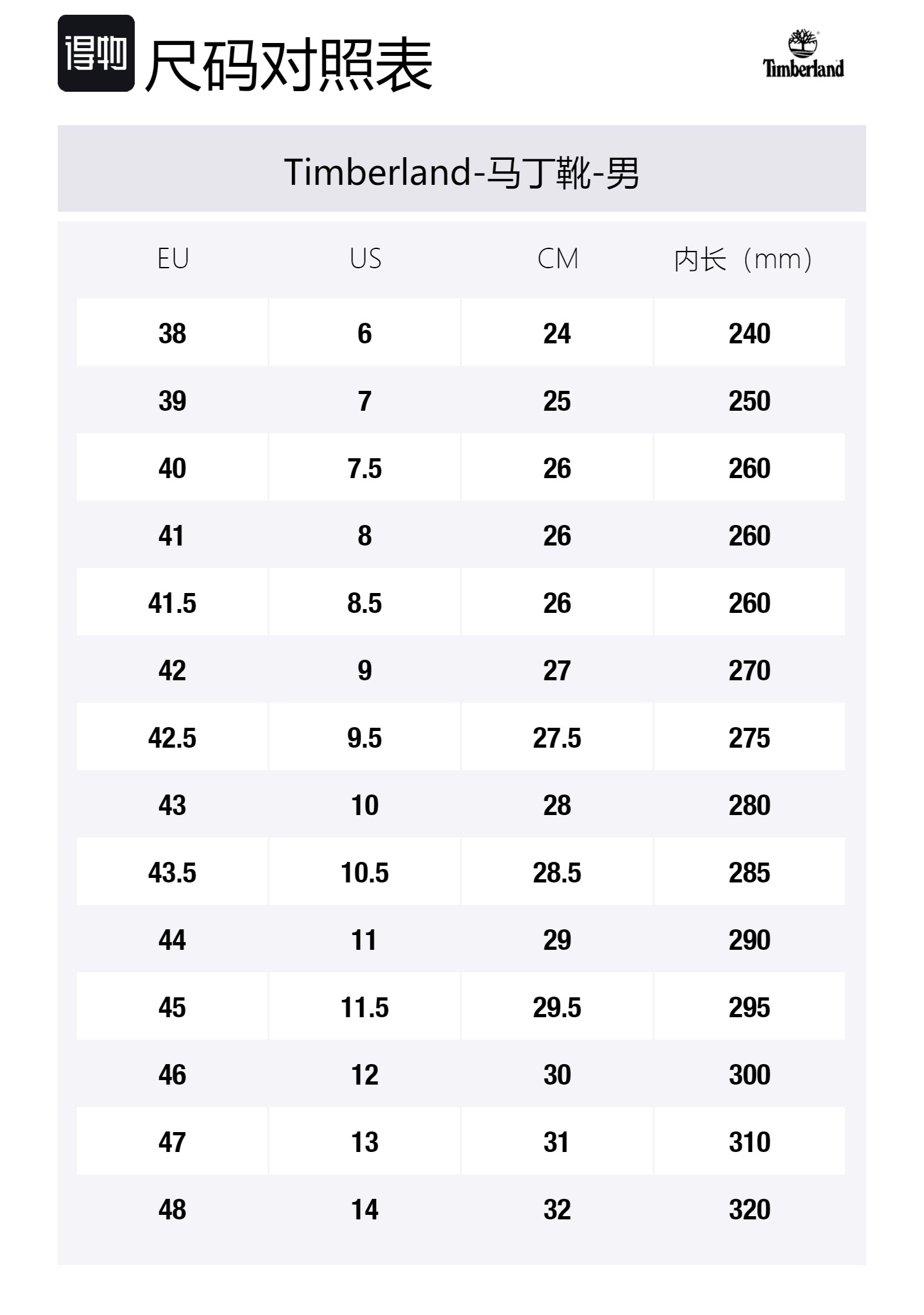
Task: Click the EU size 41.5 cell
Action: [x=173, y=603]
